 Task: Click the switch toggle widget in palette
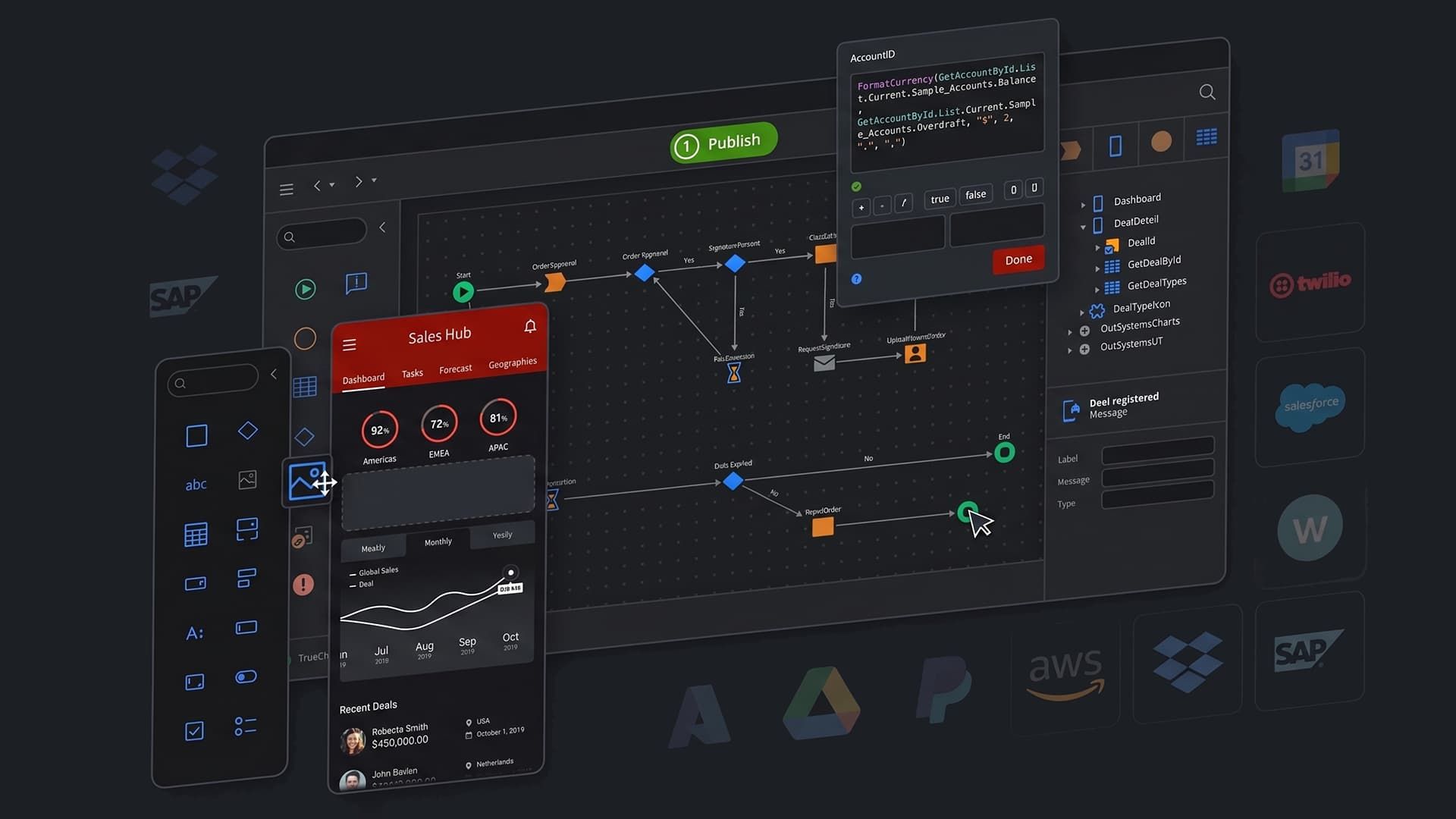pyautogui.click(x=246, y=677)
